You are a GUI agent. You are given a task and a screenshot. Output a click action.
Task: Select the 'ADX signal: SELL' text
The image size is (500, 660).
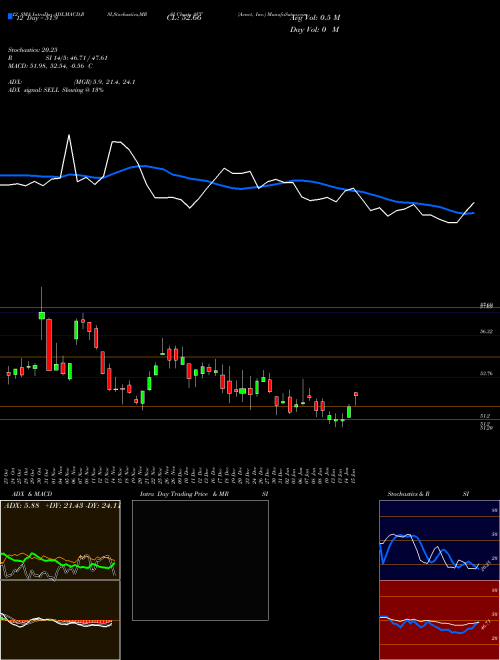pos(34,90)
